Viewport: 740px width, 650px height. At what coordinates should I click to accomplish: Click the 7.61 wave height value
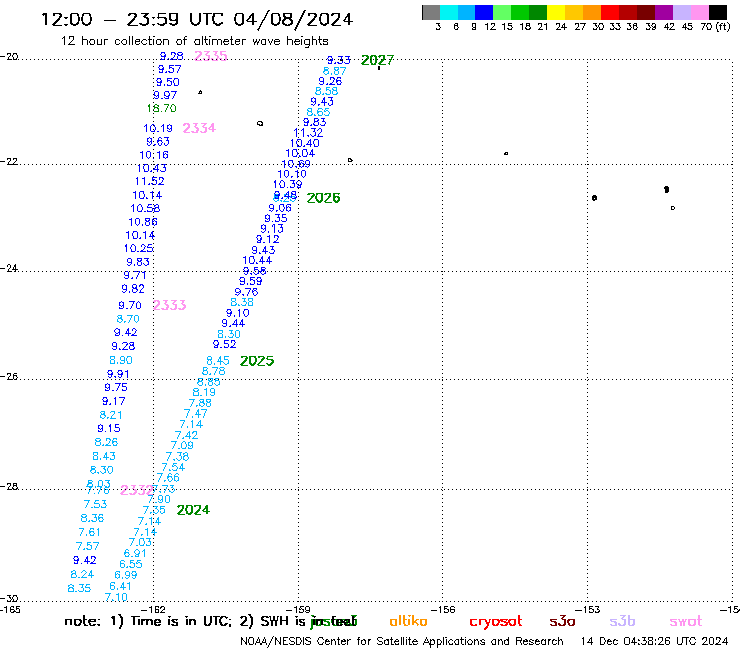pos(90,532)
